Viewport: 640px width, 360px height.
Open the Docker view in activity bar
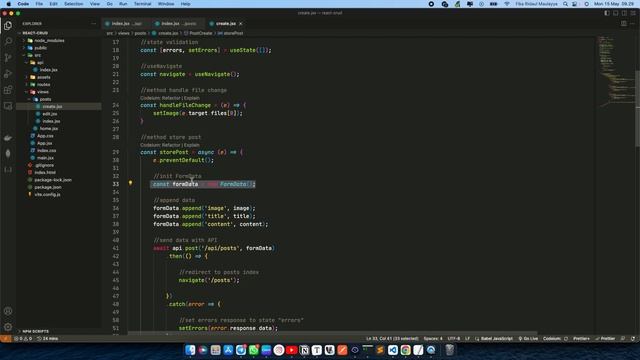(x=8, y=138)
